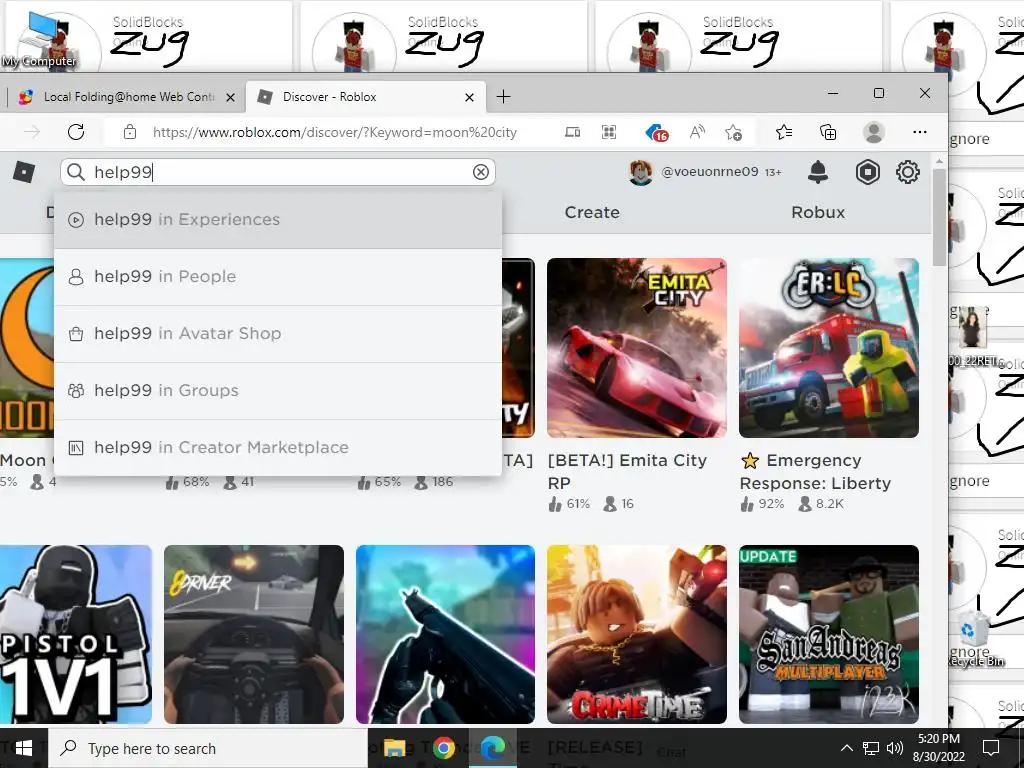
Task: Select the Edge taskbar icon
Action: point(493,748)
